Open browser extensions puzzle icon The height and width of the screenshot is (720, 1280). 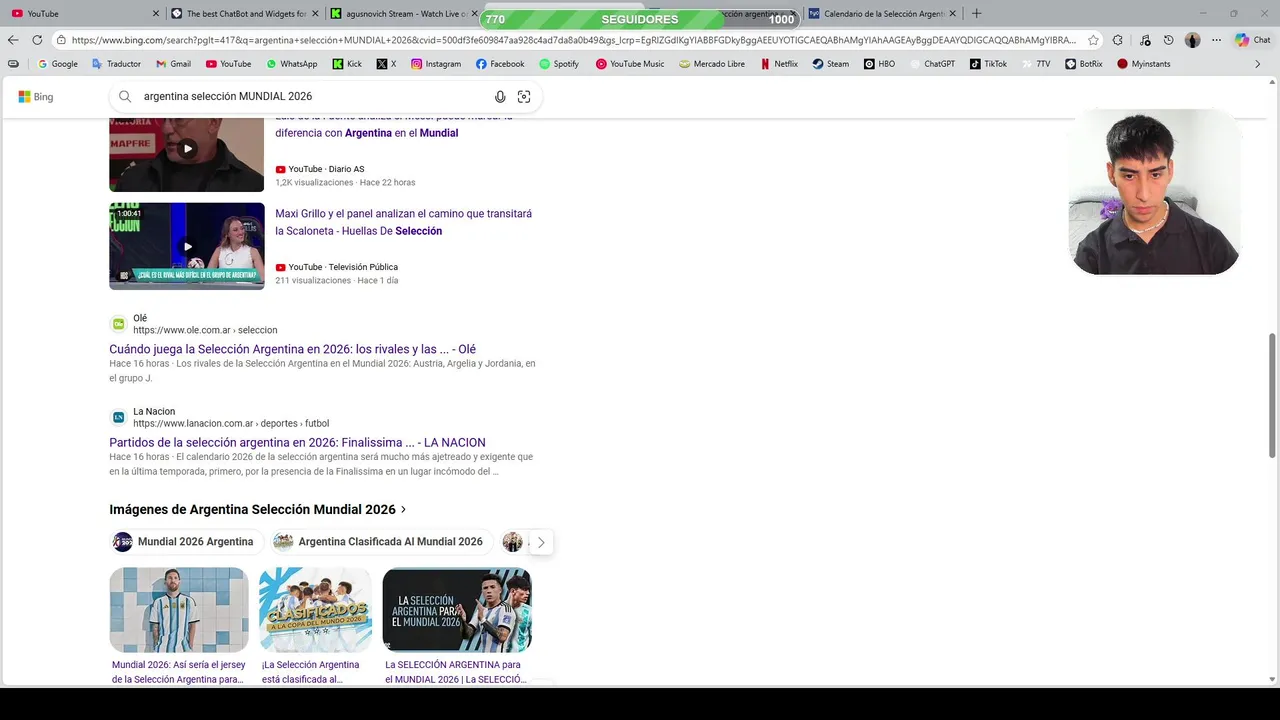pos(1118,40)
